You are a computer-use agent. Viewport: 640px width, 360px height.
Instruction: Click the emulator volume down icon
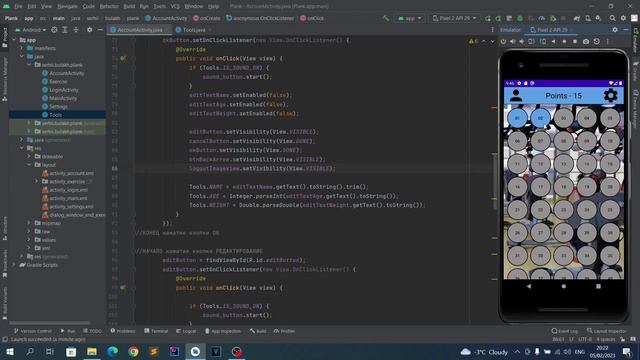[522, 42]
